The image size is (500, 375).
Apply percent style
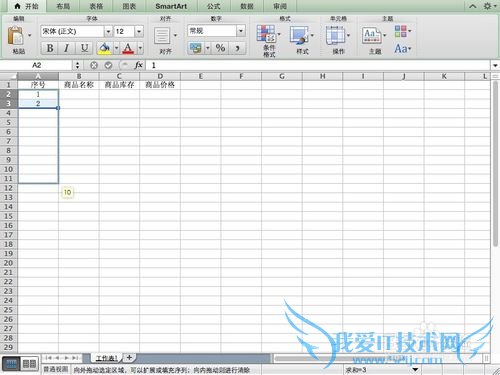coord(220,48)
